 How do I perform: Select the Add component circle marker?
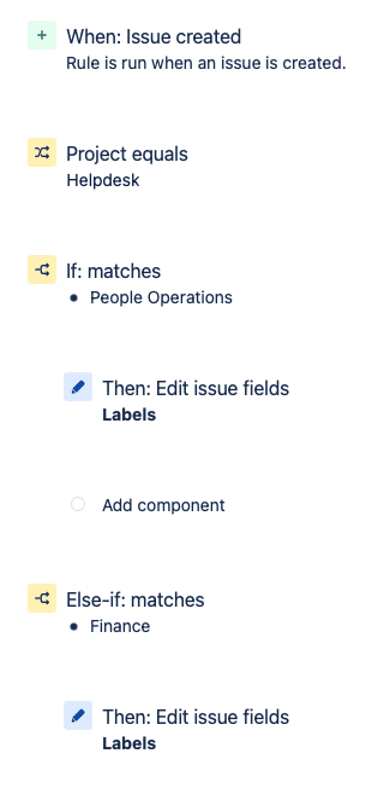[78, 504]
